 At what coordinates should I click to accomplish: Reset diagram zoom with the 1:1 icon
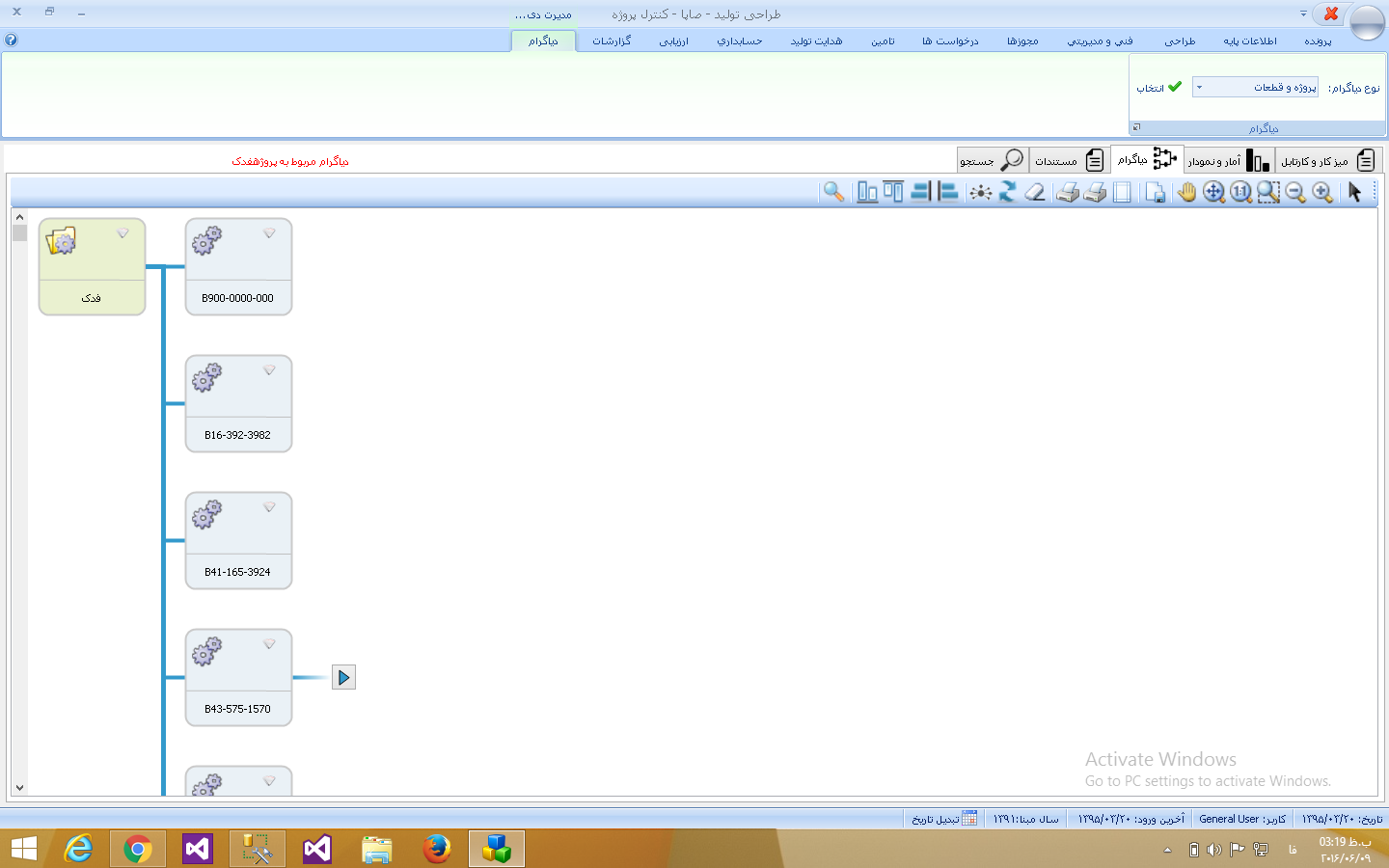(1240, 192)
